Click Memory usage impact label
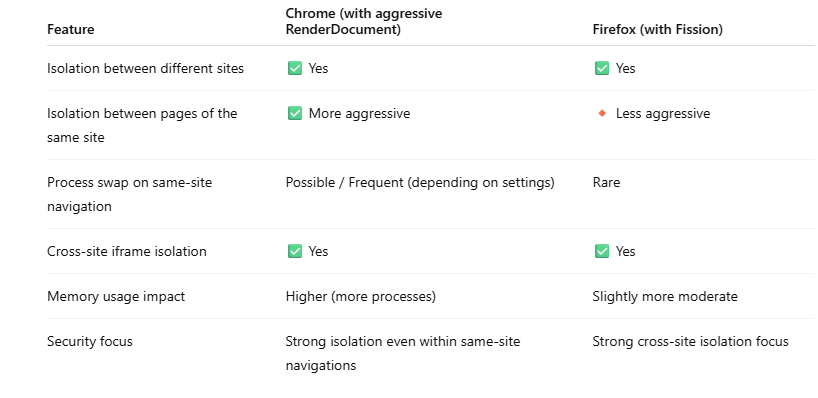The image size is (818, 398). click(116, 296)
